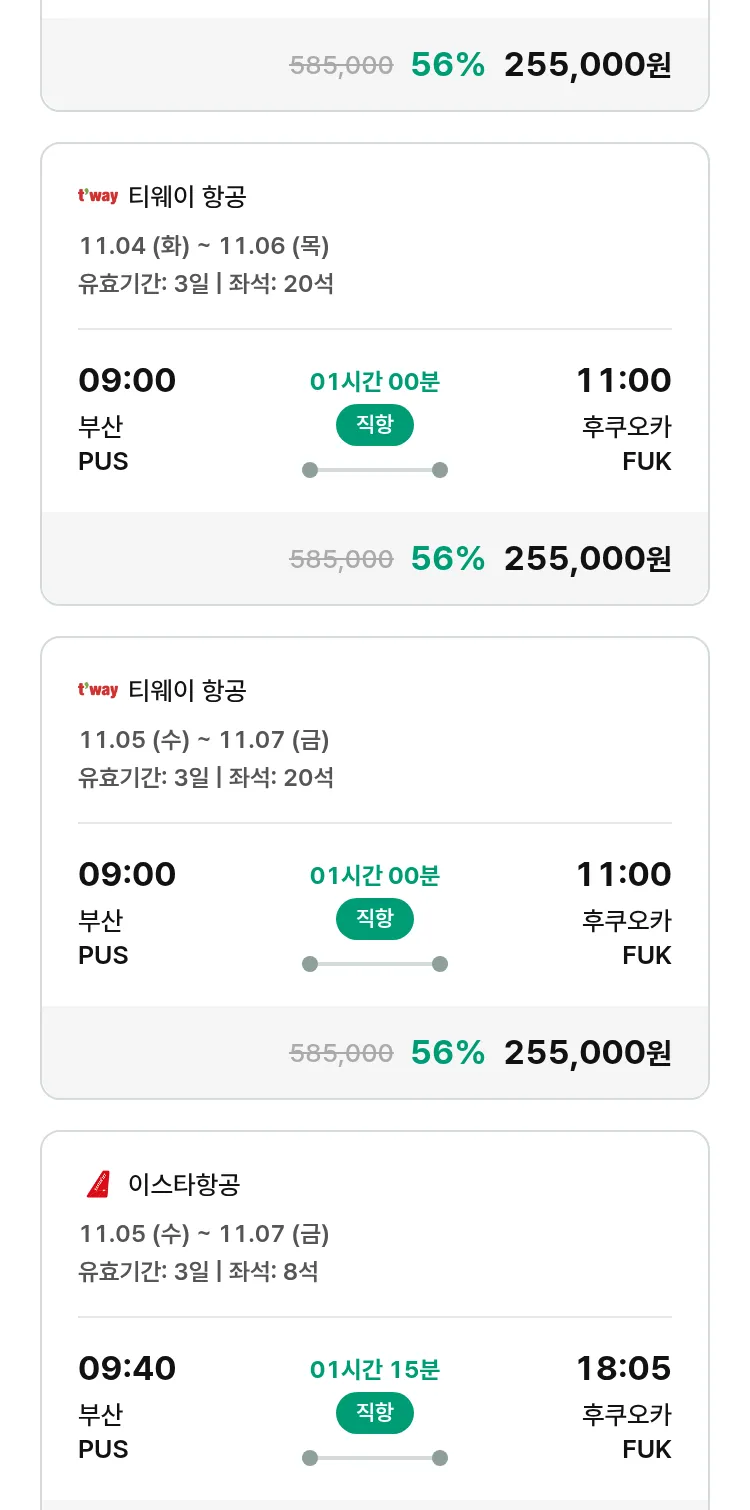
Task: Click the t'way logo on the 11.04 flight
Action: click(x=98, y=196)
